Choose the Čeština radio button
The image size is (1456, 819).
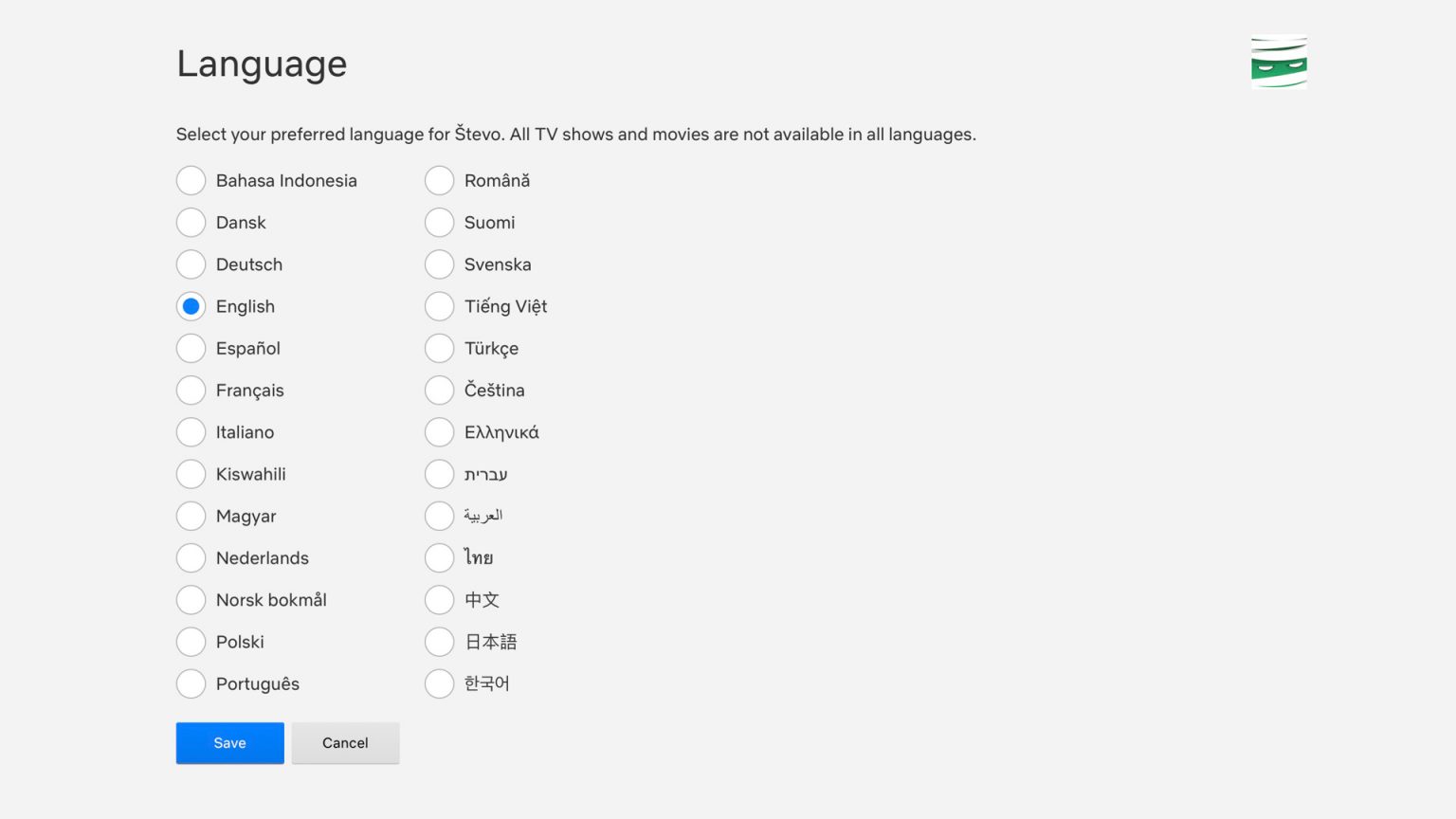click(439, 390)
